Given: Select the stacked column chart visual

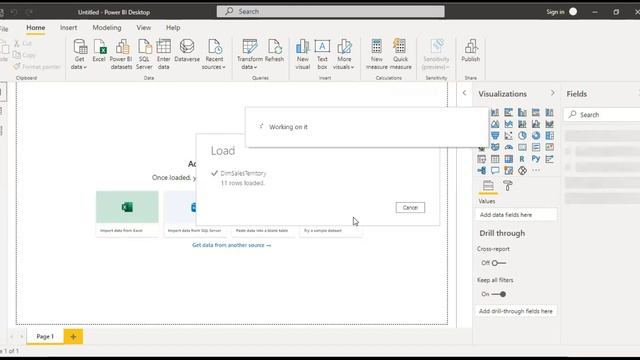Looking at the screenshot, I should (x=495, y=112).
